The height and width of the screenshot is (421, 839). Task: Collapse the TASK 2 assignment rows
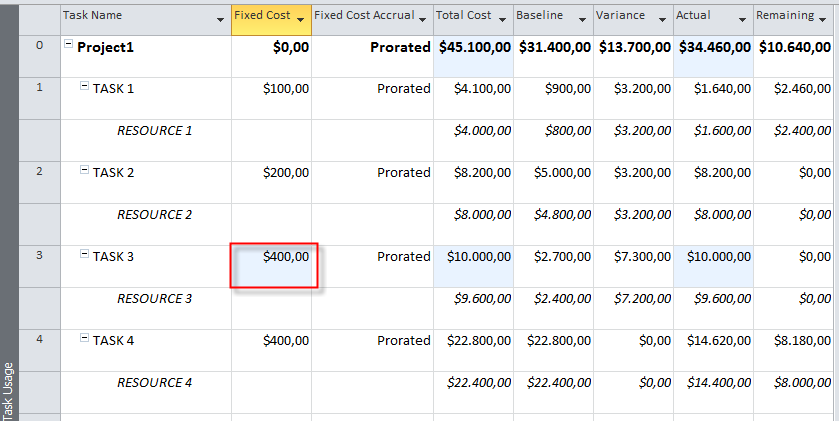coord(85,172)
